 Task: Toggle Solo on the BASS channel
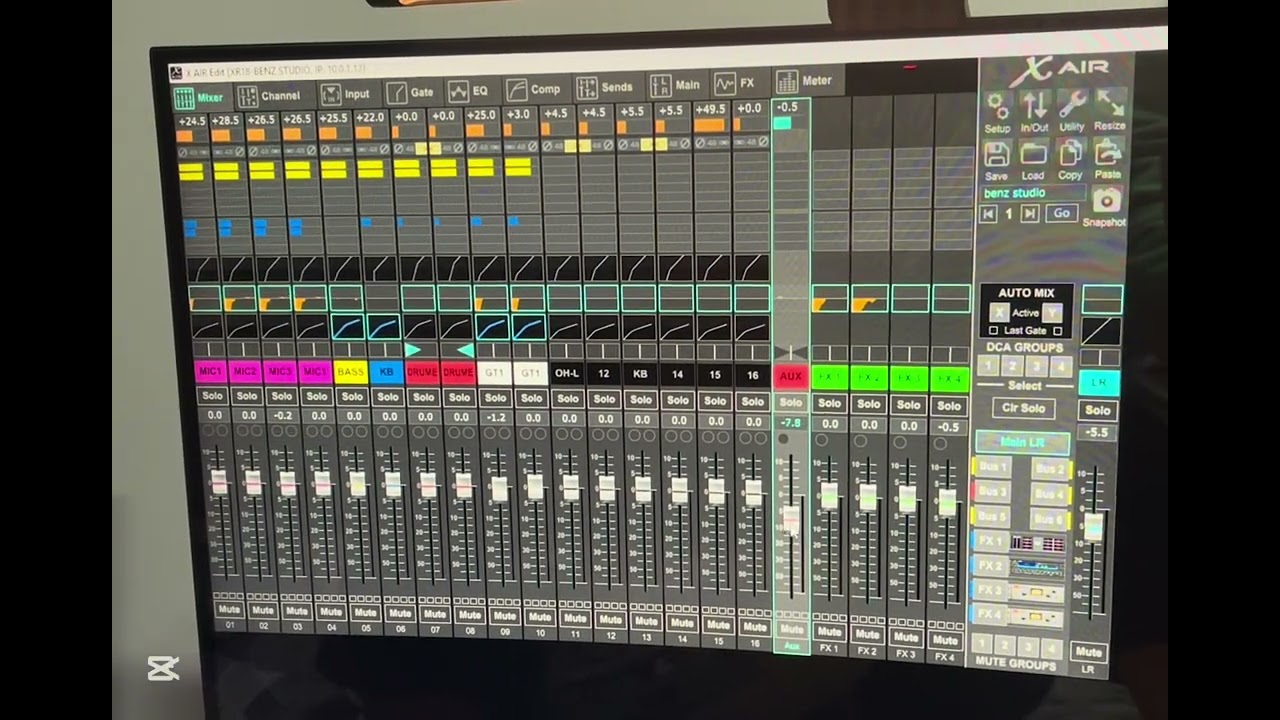pyautogui.click(x=352, y=396)
